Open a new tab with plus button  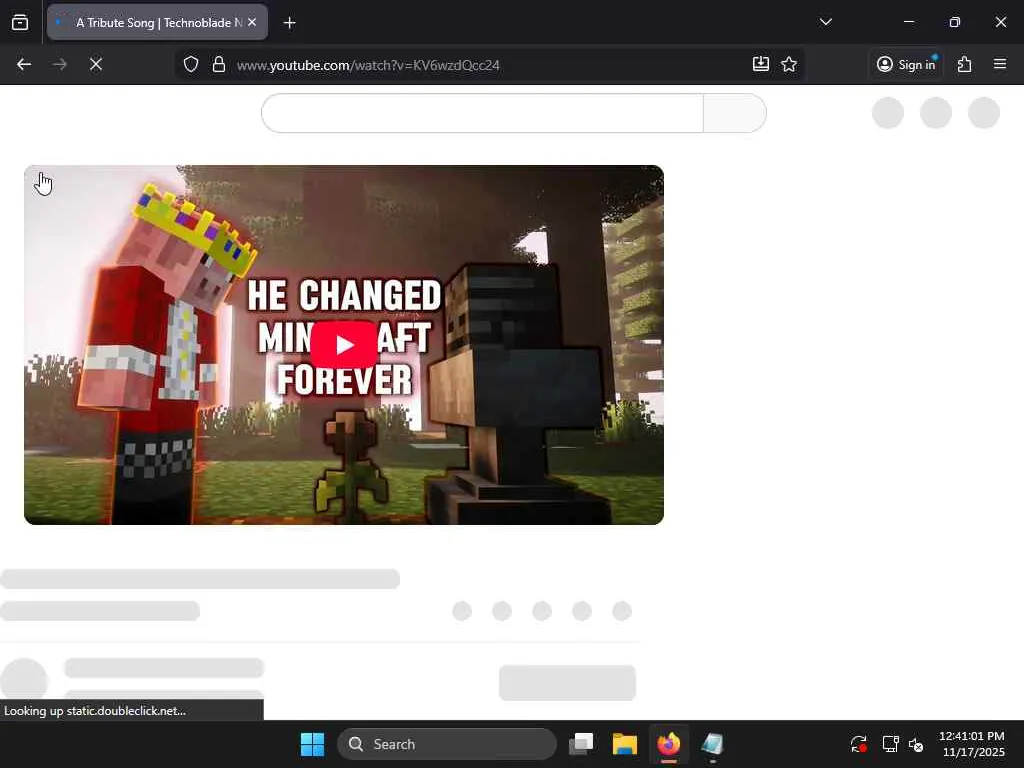[x=289, y=23]
